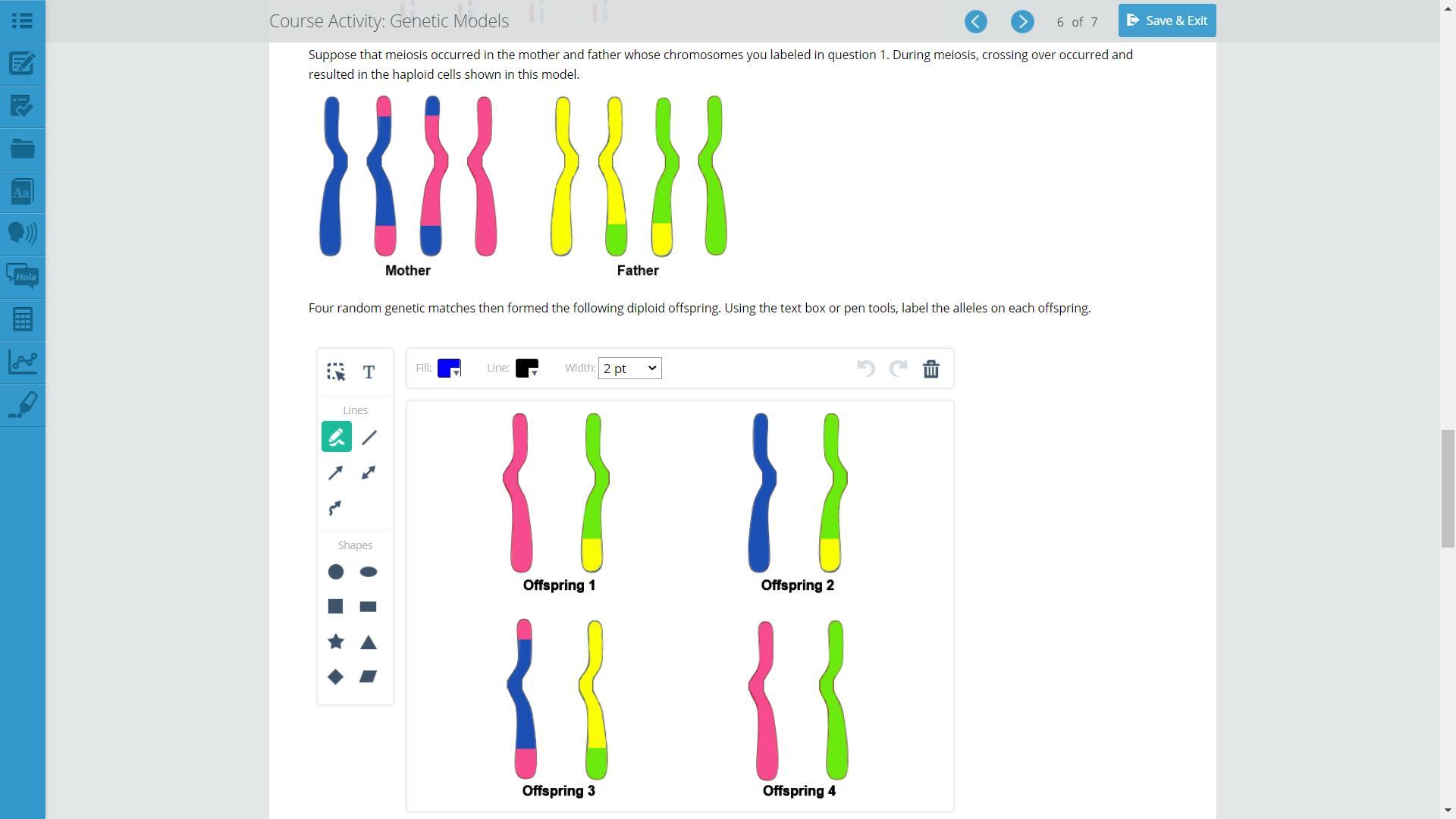Open the table of contents list menu
Viewport: 1456px width, 819px height.
pos(22,20)
